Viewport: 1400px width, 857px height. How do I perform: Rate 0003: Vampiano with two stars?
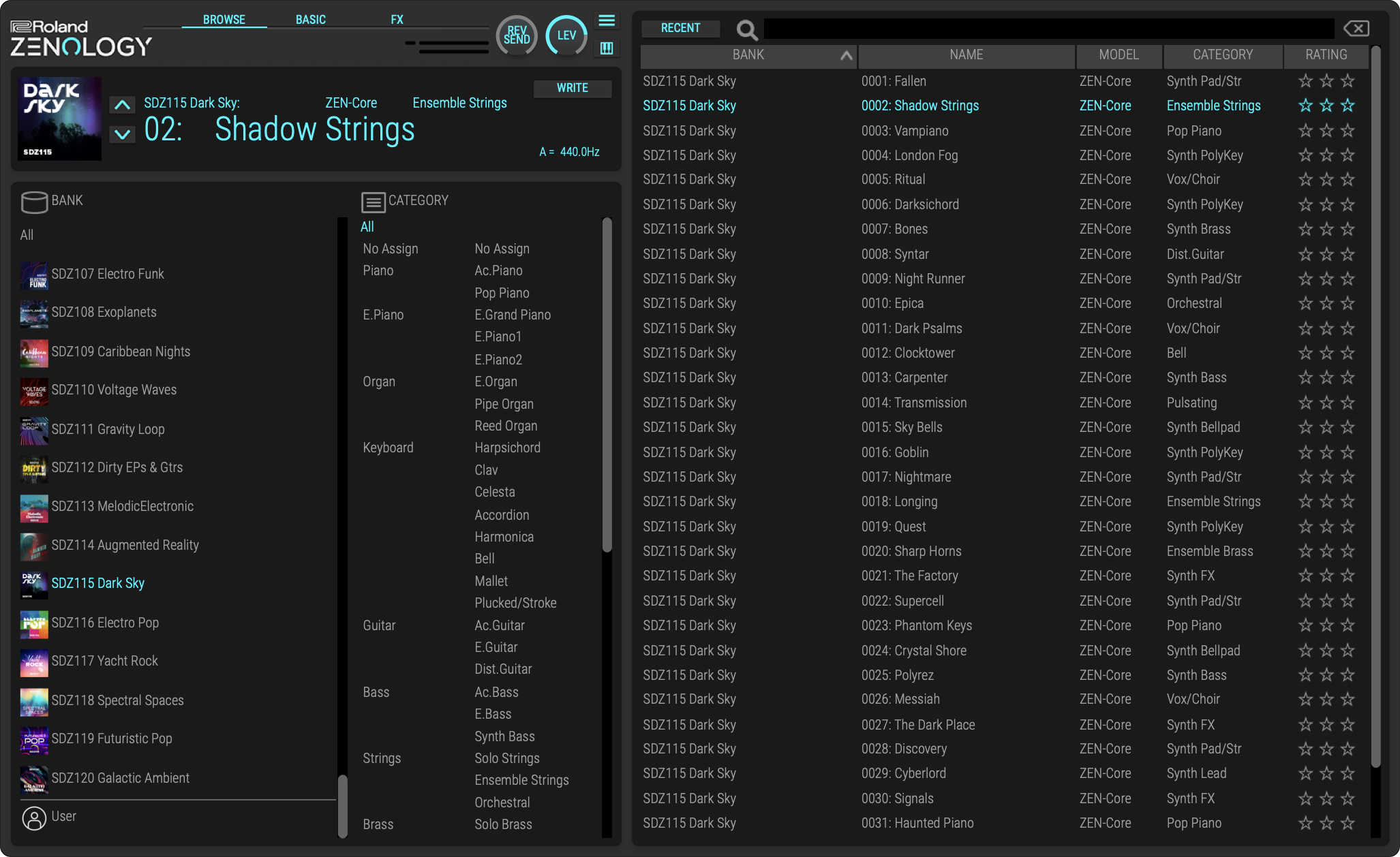1326,131
